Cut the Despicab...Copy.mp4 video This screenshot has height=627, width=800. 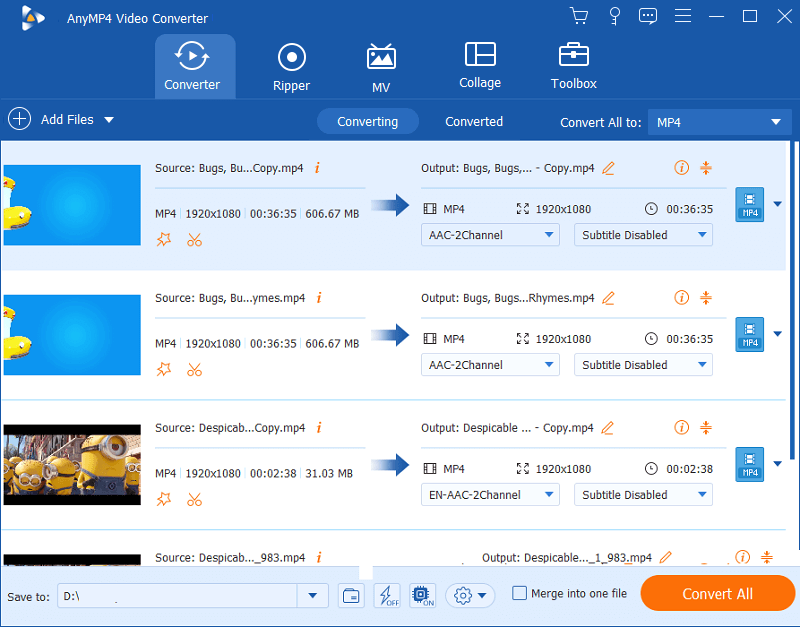[x=194, y=499]
